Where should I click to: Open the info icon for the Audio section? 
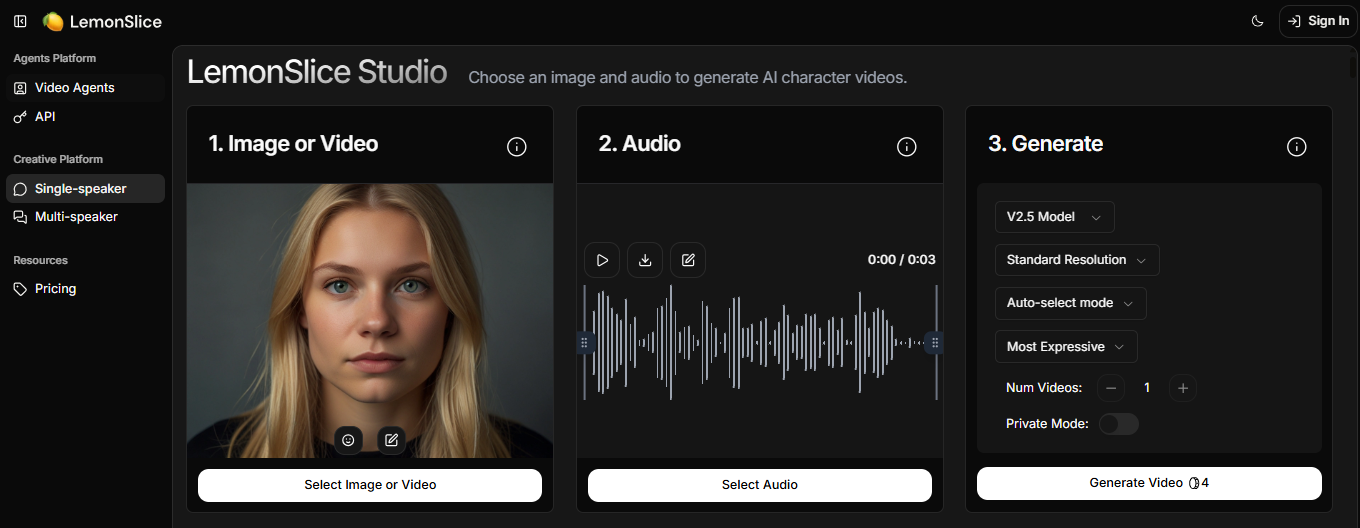pos(907,147)
